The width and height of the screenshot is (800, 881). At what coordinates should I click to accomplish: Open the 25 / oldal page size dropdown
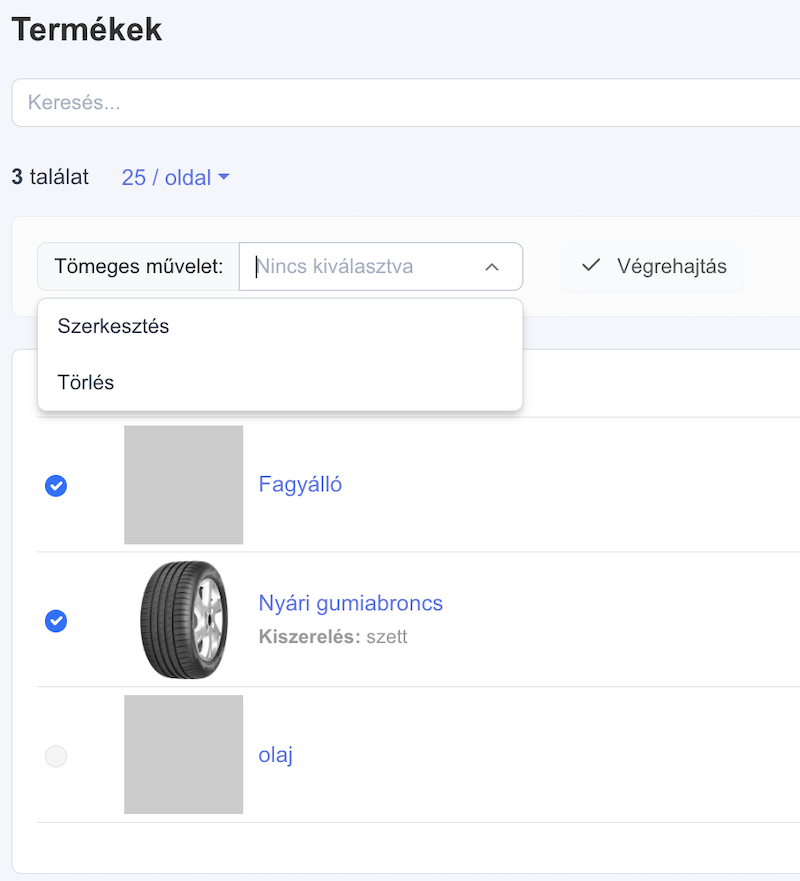[x=175, y=178]
